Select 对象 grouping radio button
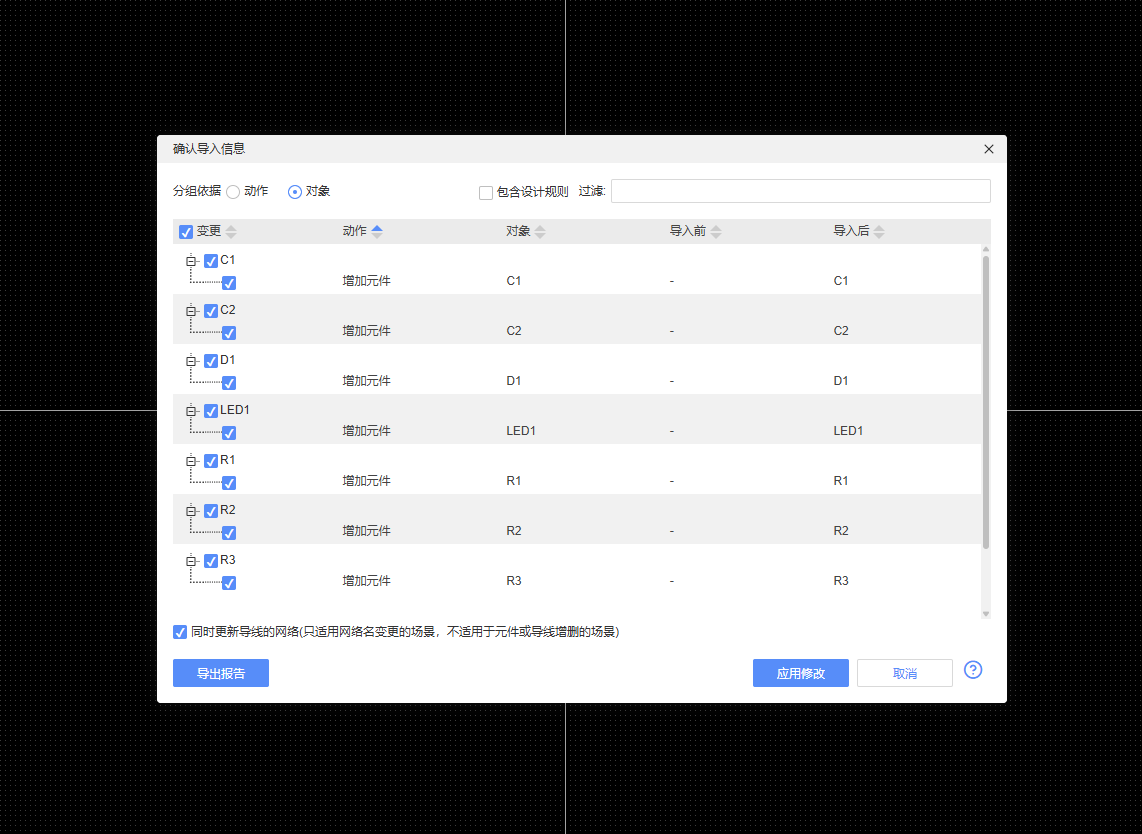 pyautogui.click(x=295, y=192)
